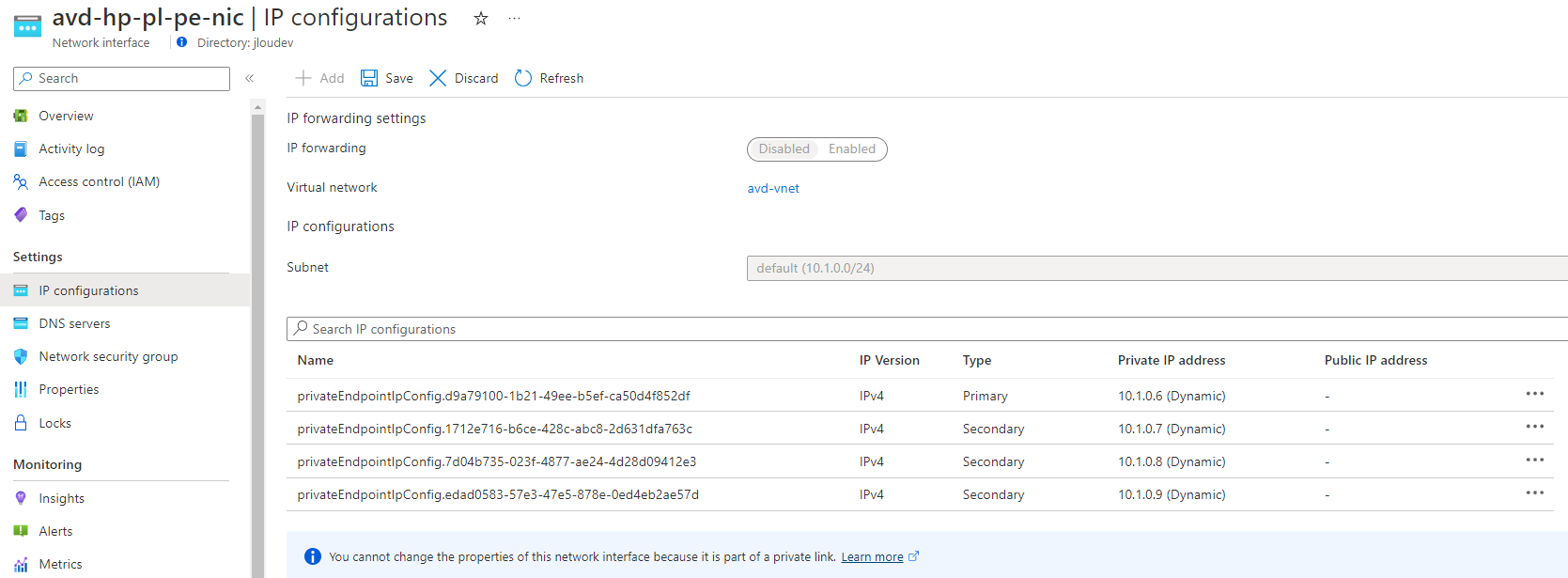Screen dimensions: 1568x578
Task: Sort by the Type column header
Action: coord(977,360)
